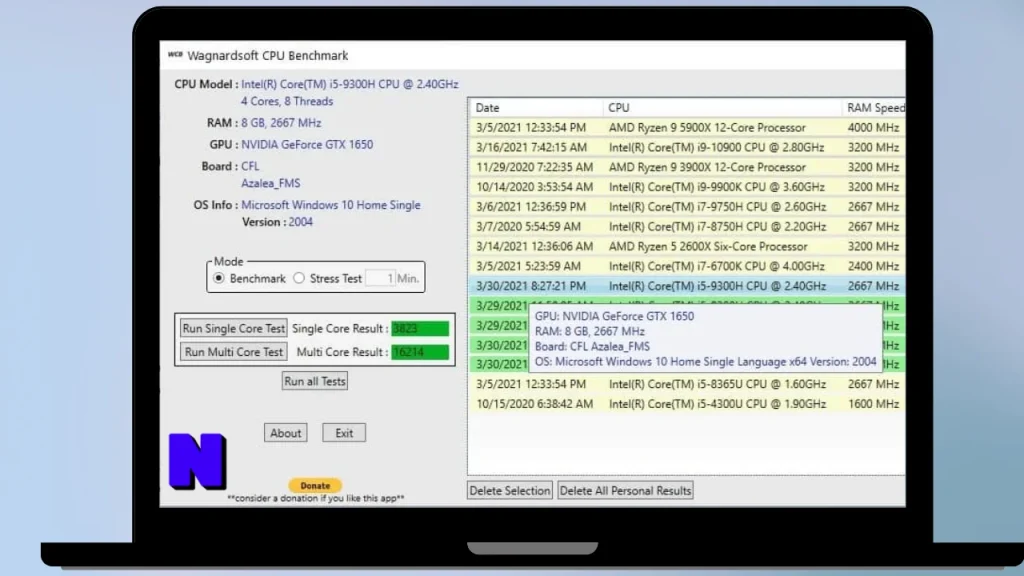Select the Intel i7-6700K result row

point(687,266)
